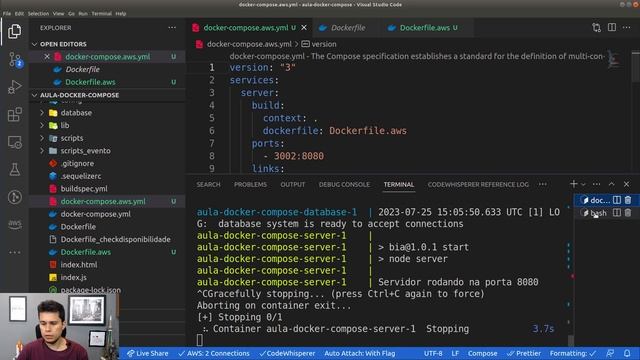
Task: Click the compare changes icon in editor toolbar
Action: pyautogui.click(x=596, y=27)
